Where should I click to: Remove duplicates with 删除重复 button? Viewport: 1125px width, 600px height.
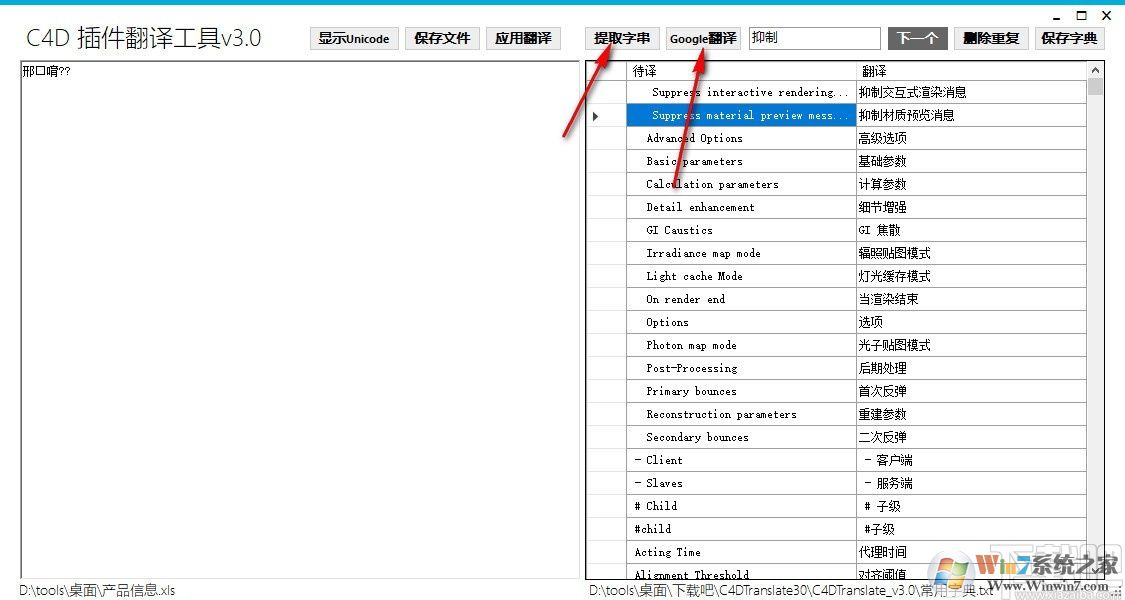click(991, 39)
